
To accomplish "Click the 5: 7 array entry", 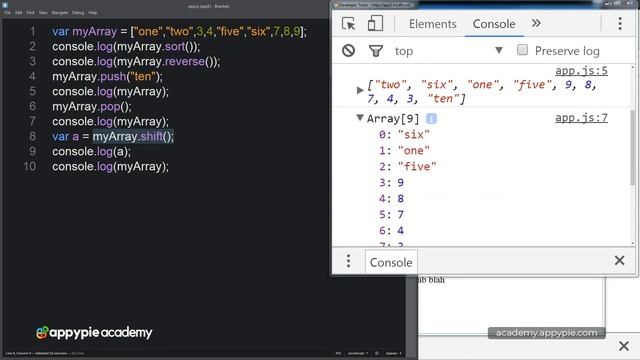I will coord(391,214).
